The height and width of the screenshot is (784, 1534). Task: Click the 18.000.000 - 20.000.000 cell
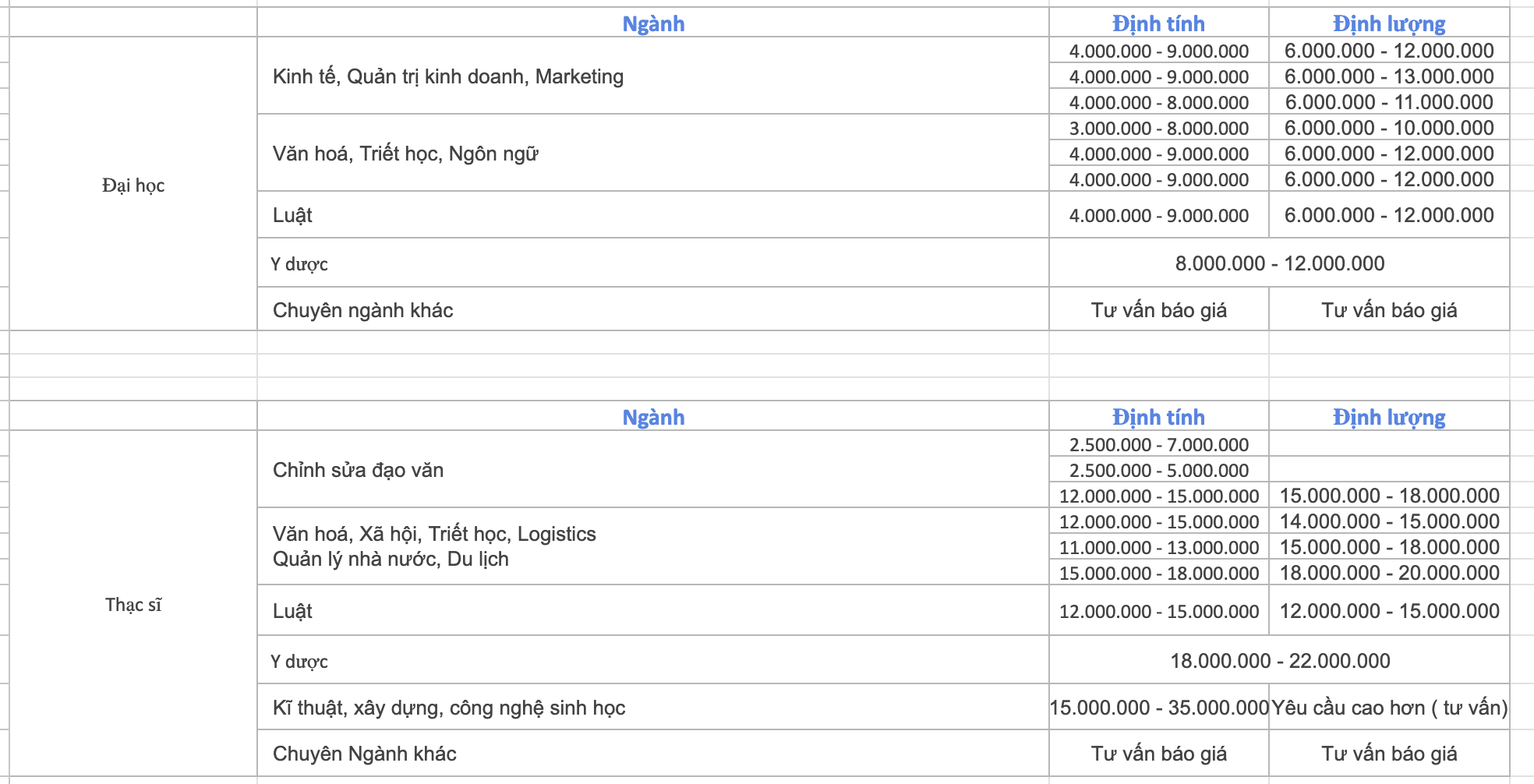click(1389, 573)
